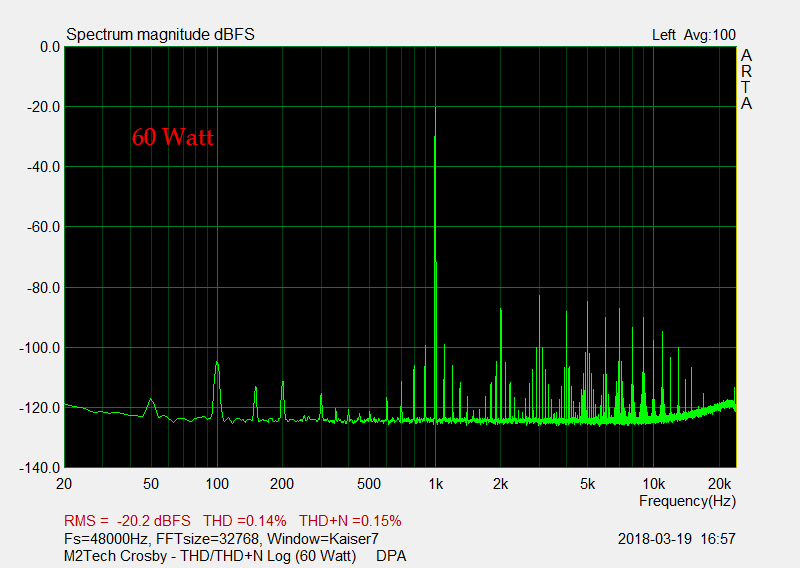Click the '-100.0' y-axis value
Image resolution: width=800 pixels, height=568 pixels.
(x=40, y=348)
